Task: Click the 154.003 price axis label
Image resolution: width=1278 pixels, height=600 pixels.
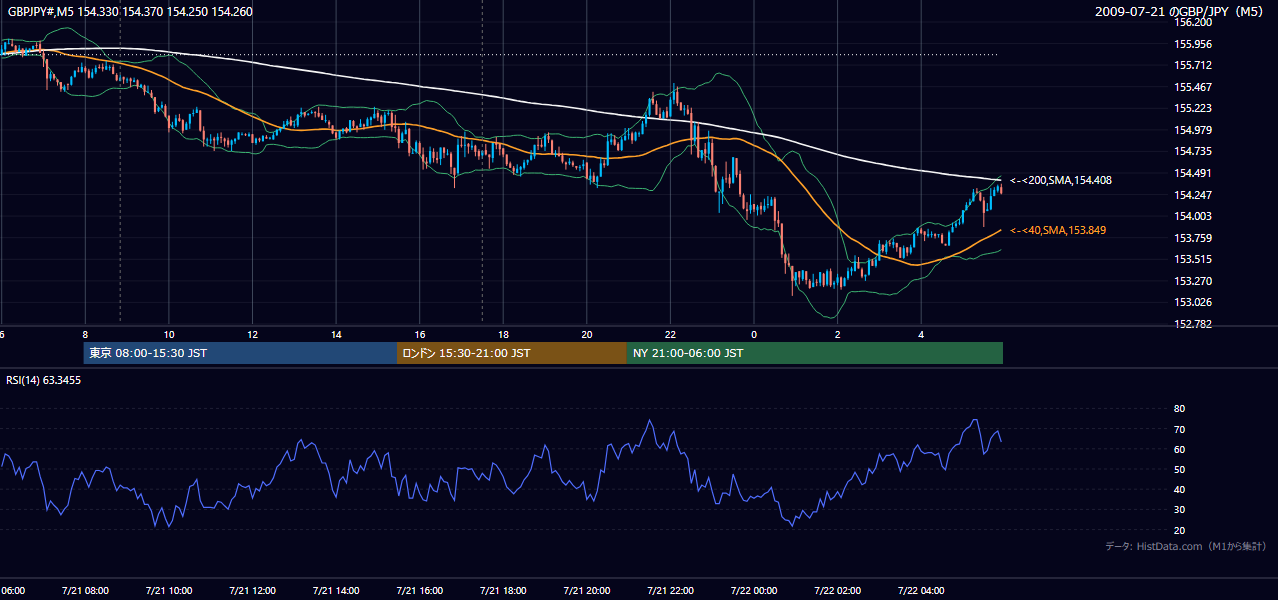Action: (1192, 216)
